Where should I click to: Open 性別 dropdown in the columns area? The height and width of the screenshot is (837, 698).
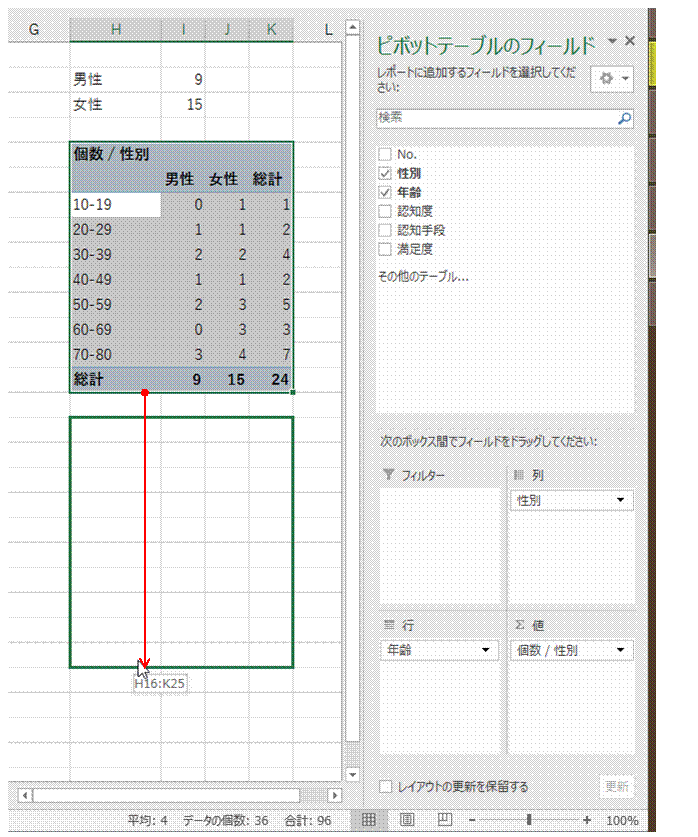(x=620, y=500)
